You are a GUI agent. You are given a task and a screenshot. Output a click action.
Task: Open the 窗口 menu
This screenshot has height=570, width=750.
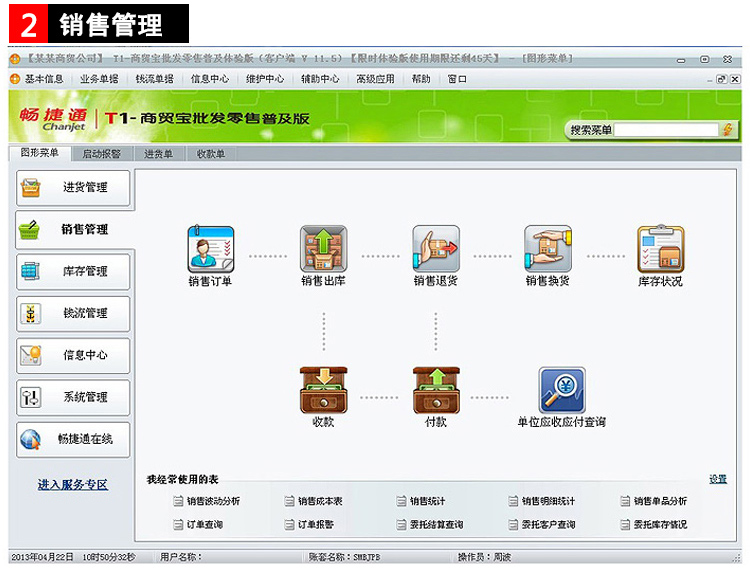[457, 79]
